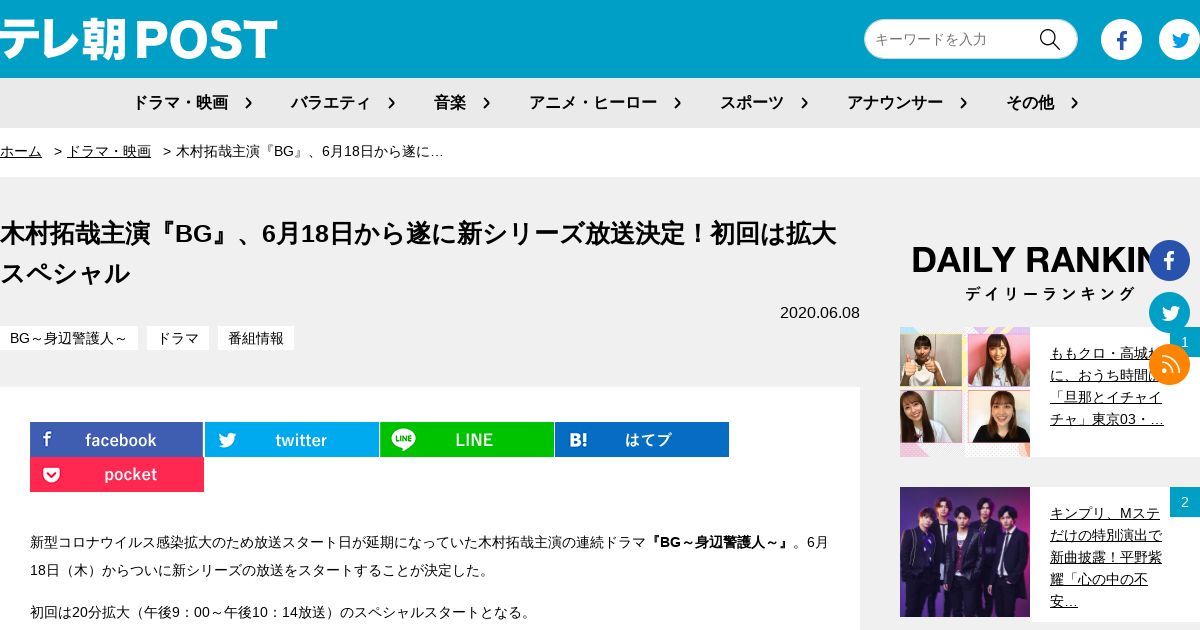Expand chevron next to スポーツ
1200x630 pixels.
coord(804,102)
